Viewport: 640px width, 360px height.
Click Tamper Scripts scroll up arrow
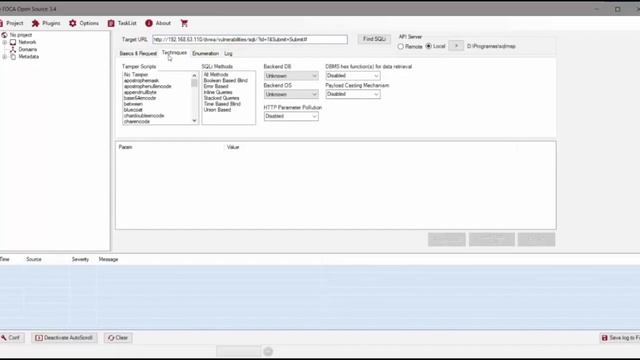194,76
